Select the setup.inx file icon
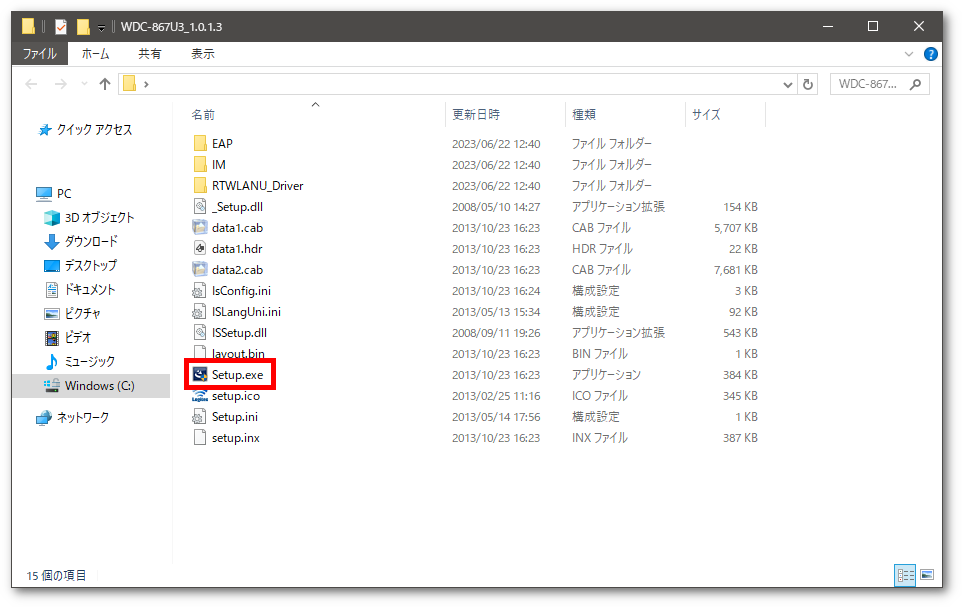962x607 pixels. (200, 438)
